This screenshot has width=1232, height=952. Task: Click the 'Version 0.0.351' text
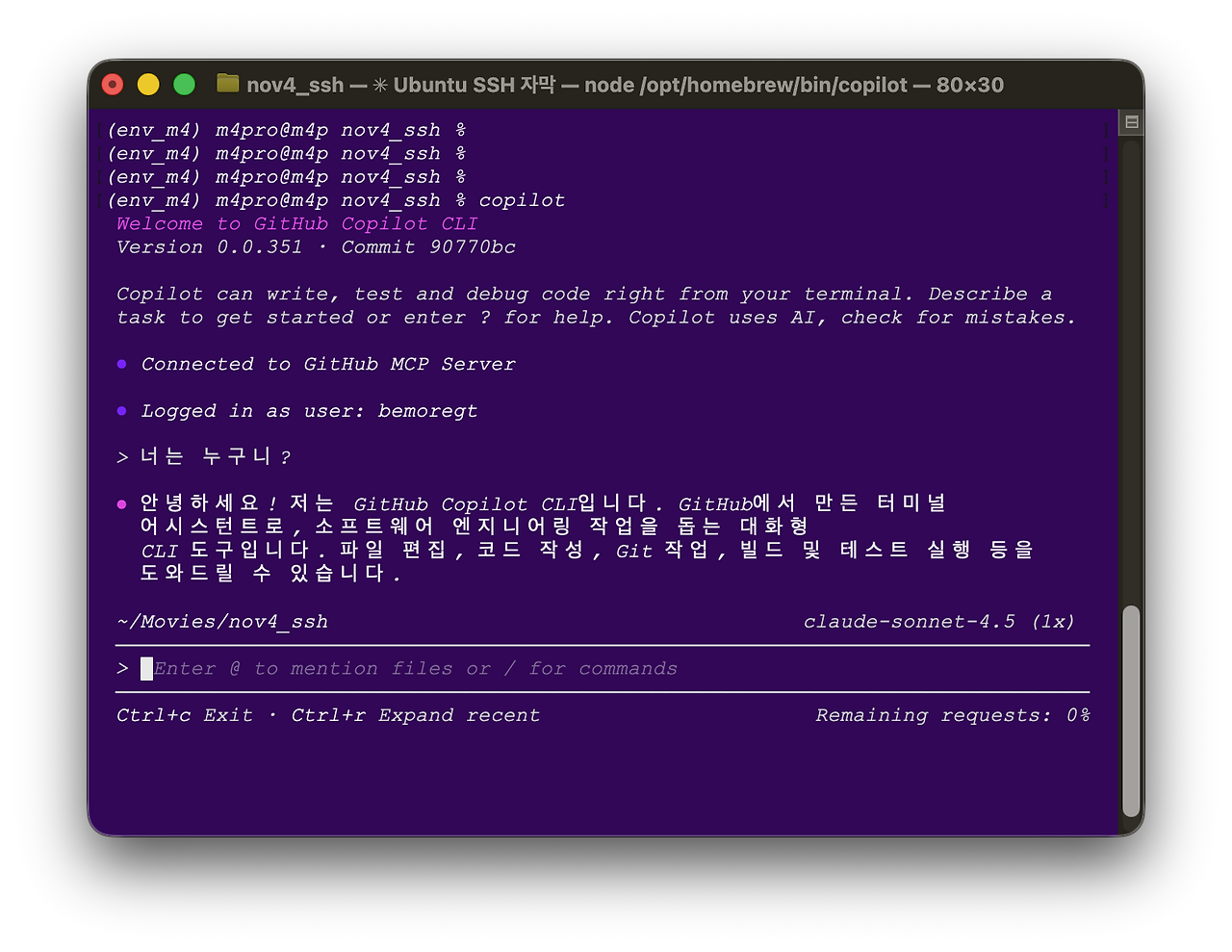(209, 247)
